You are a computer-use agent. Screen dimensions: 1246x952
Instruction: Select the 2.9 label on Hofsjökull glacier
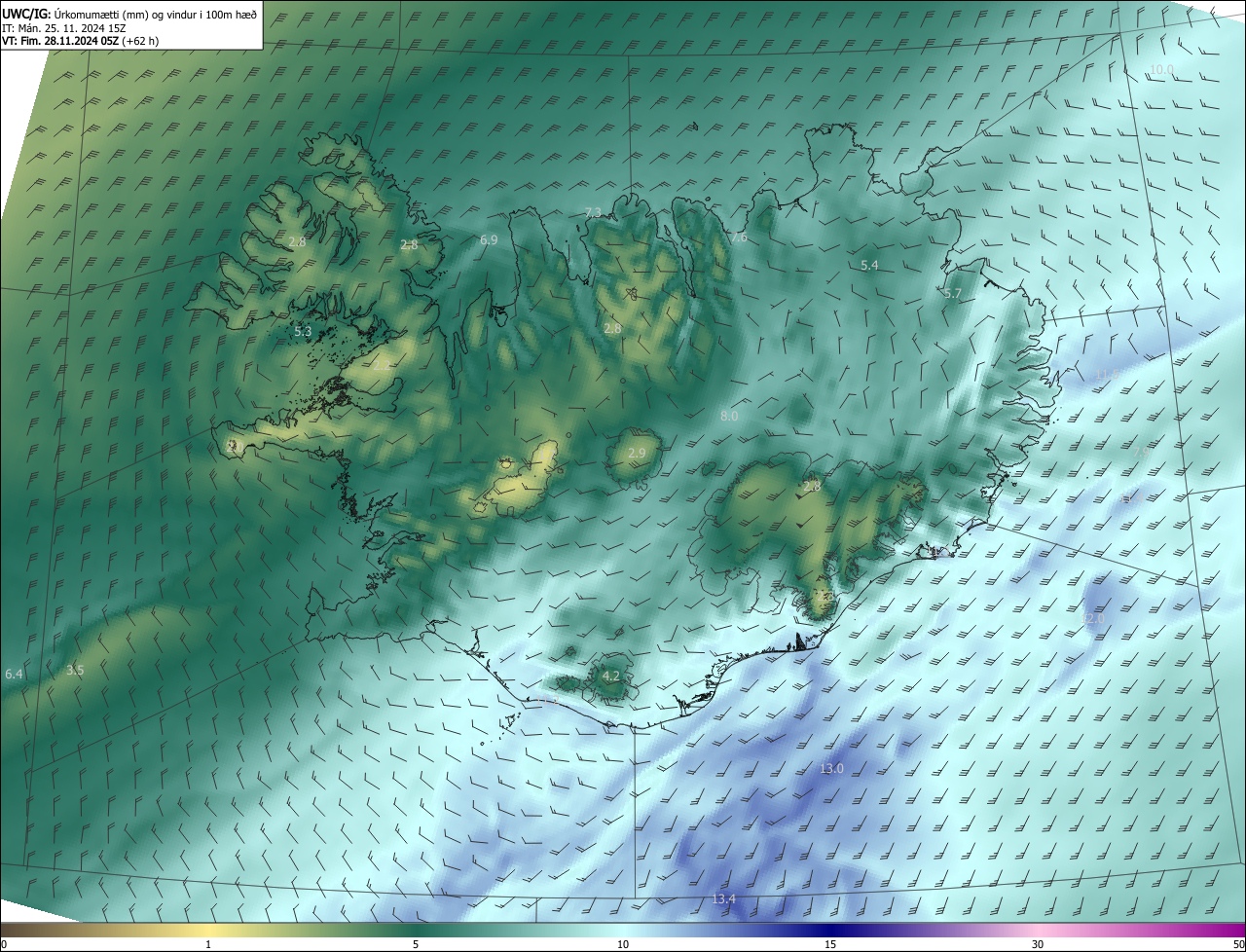(x=637, y=454)
